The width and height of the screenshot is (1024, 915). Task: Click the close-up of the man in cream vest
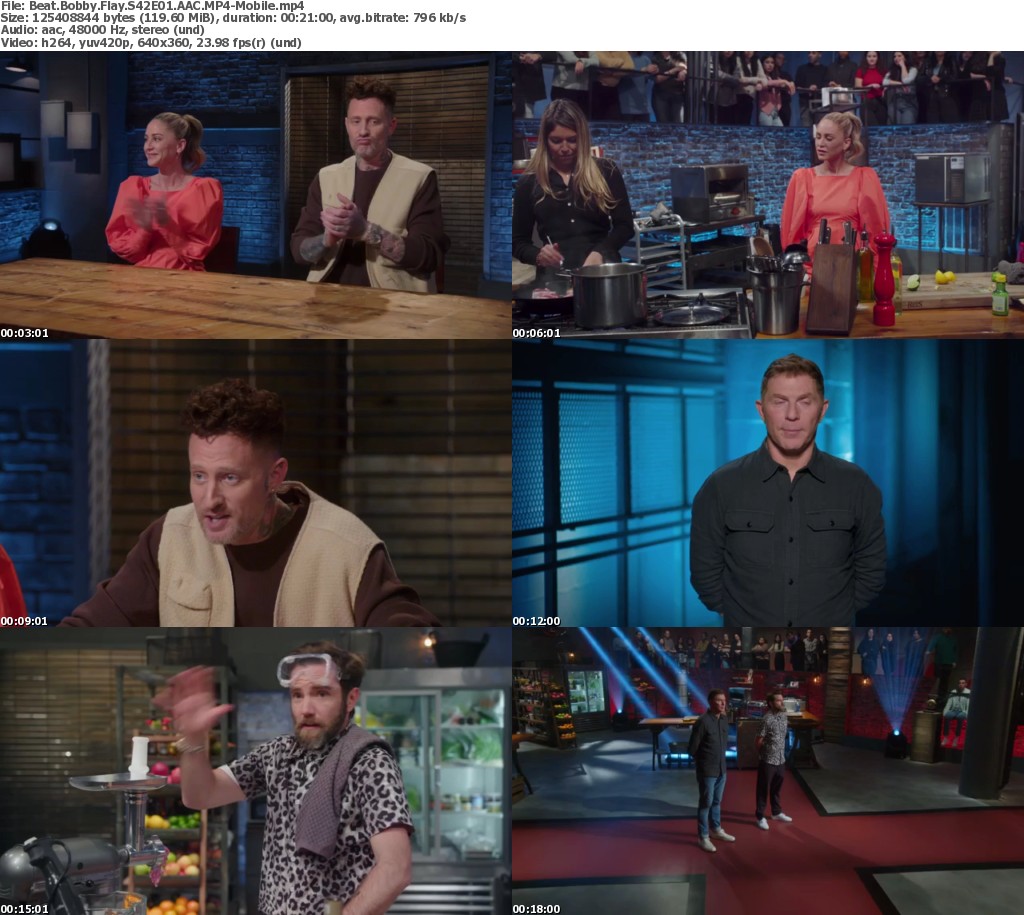(x=256, y=483)
